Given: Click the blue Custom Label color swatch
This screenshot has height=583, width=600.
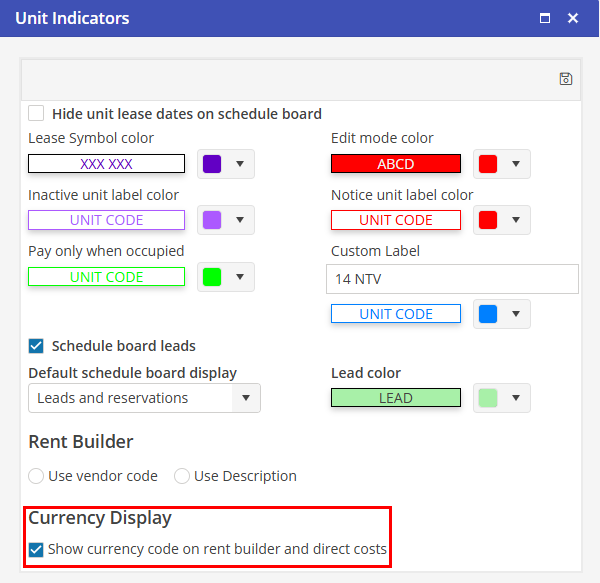Looking at the screenshot, I should 488,314.
